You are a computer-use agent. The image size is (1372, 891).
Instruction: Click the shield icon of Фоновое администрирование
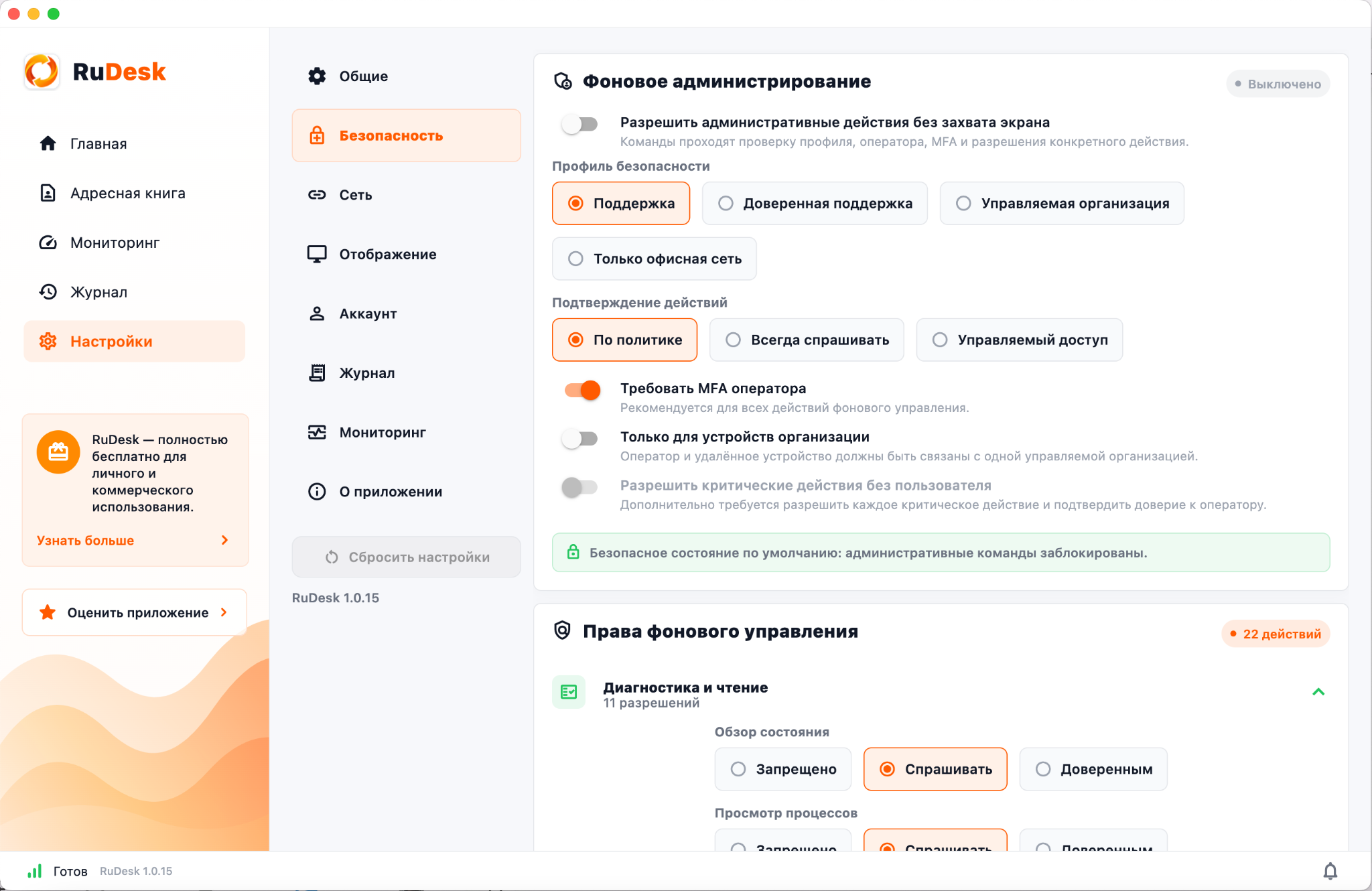pyautogui.click(x=563, y=82)
